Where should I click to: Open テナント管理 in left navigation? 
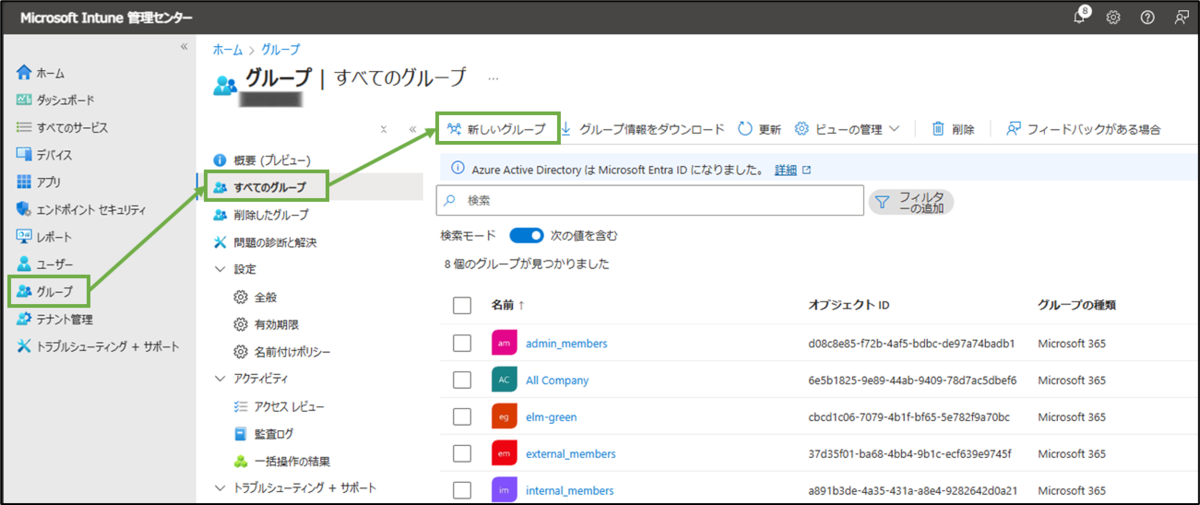[55, 319]
